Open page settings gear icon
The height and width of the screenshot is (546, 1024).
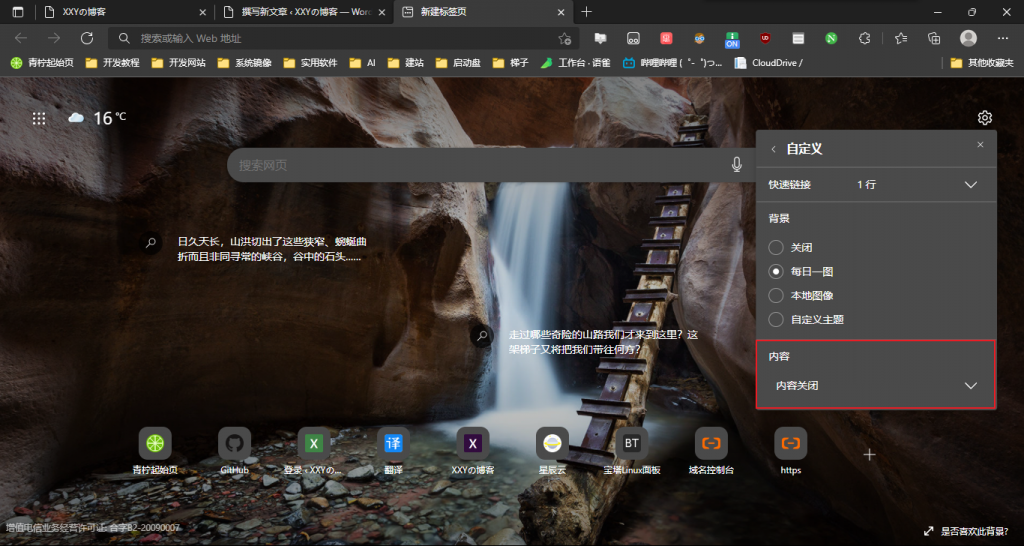[984, 118]
